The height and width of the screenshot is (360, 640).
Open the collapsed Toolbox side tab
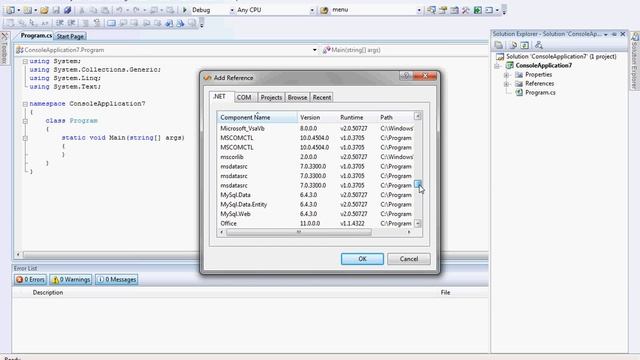click(x=4, y=48)
